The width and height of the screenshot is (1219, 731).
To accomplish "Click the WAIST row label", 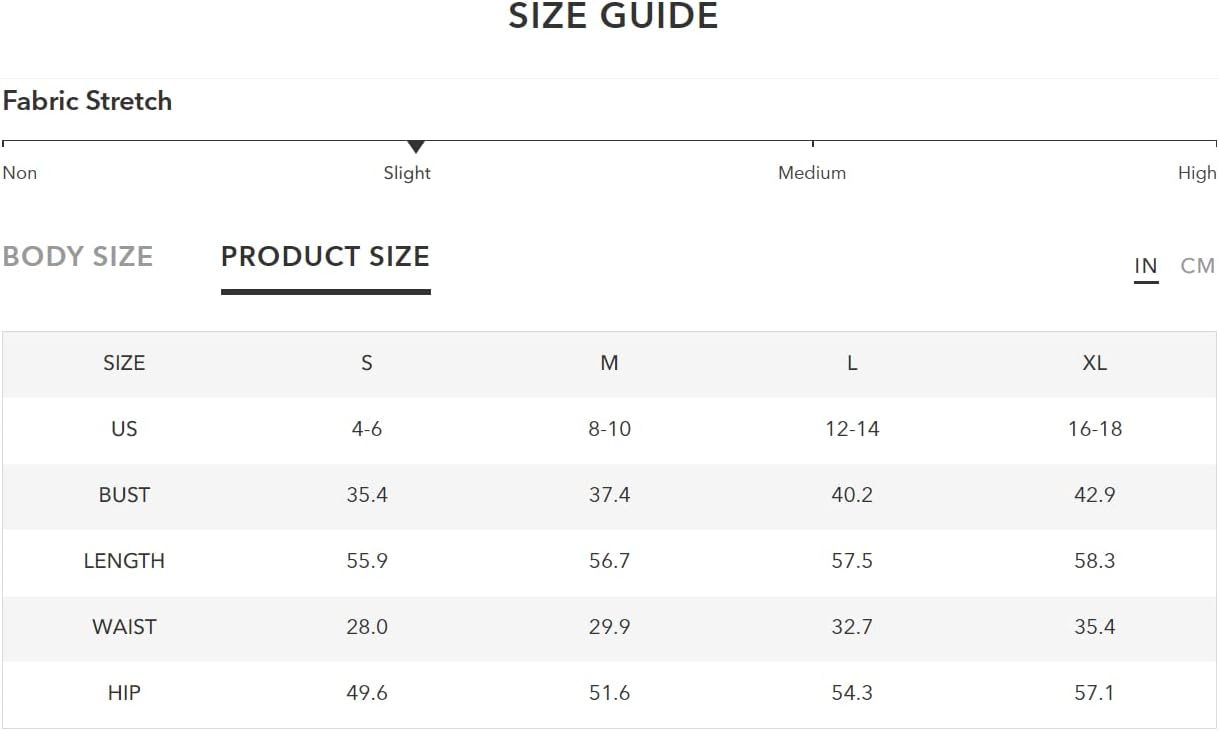I will click(124, 627).
